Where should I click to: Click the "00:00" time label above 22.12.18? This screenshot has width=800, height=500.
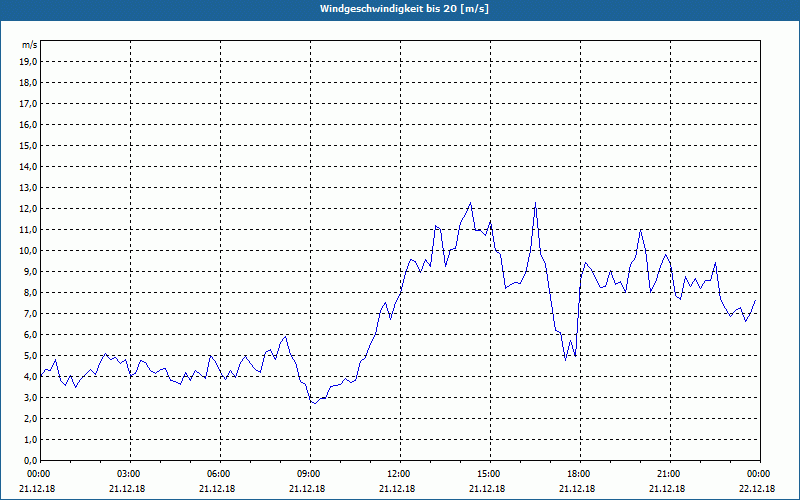(x=760, y=474)
